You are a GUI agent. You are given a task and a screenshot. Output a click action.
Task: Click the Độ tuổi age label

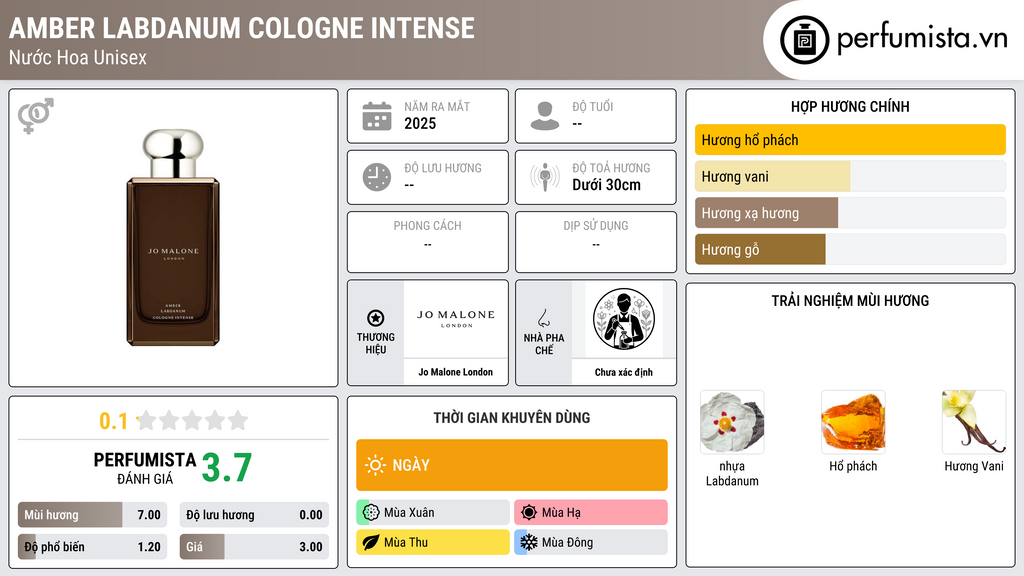593,106
